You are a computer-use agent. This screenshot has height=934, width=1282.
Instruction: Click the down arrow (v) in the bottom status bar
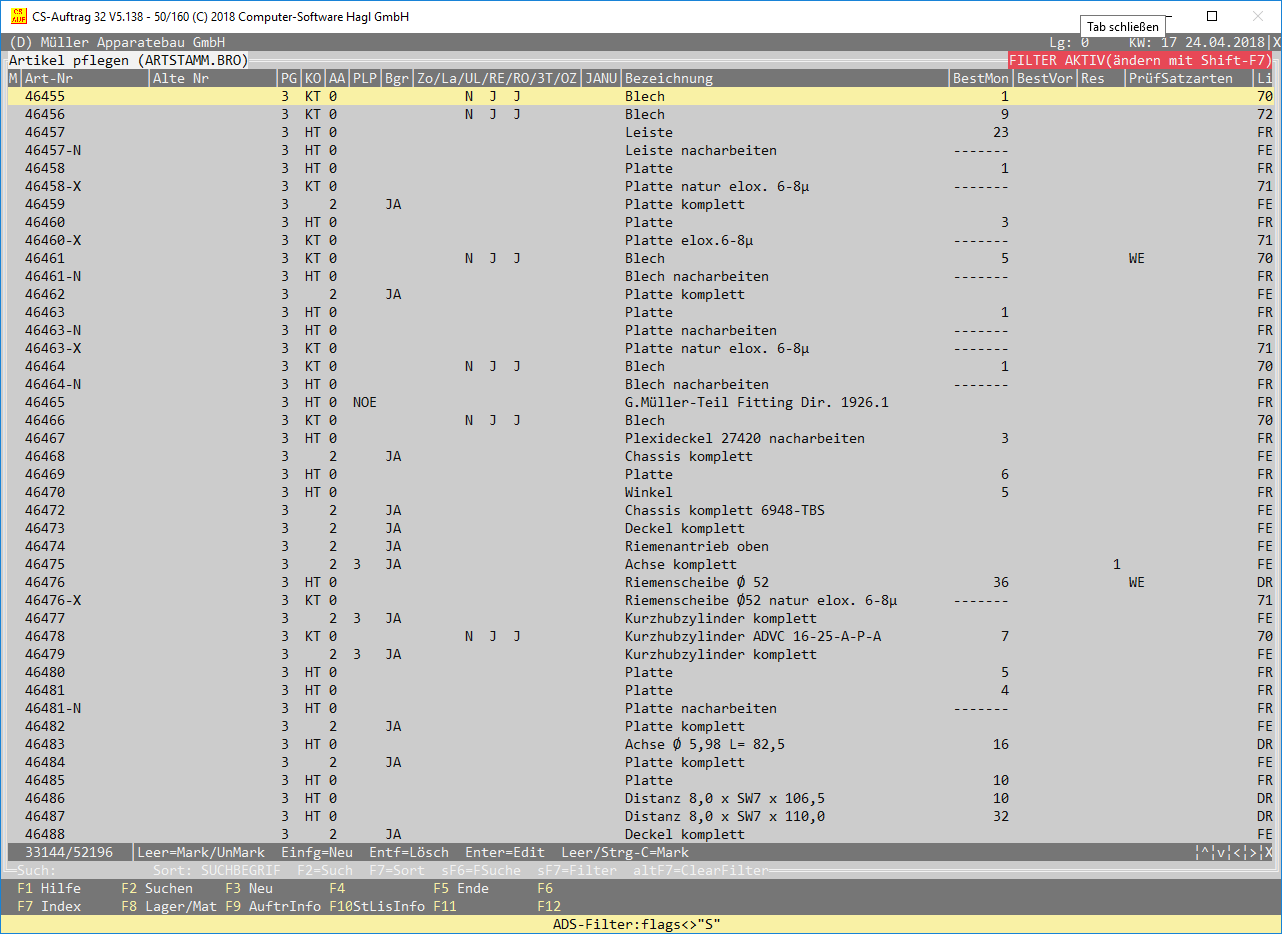[1221, 853]
